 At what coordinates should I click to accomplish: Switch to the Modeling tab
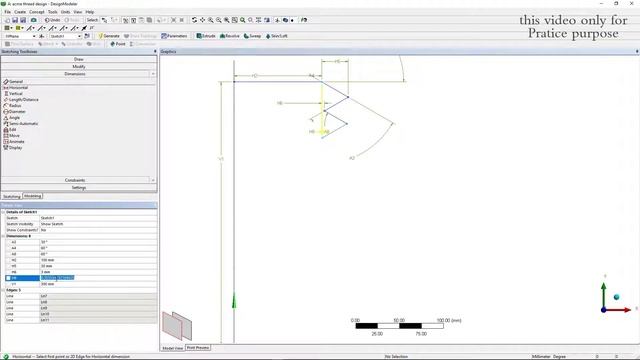click(32, 196)
